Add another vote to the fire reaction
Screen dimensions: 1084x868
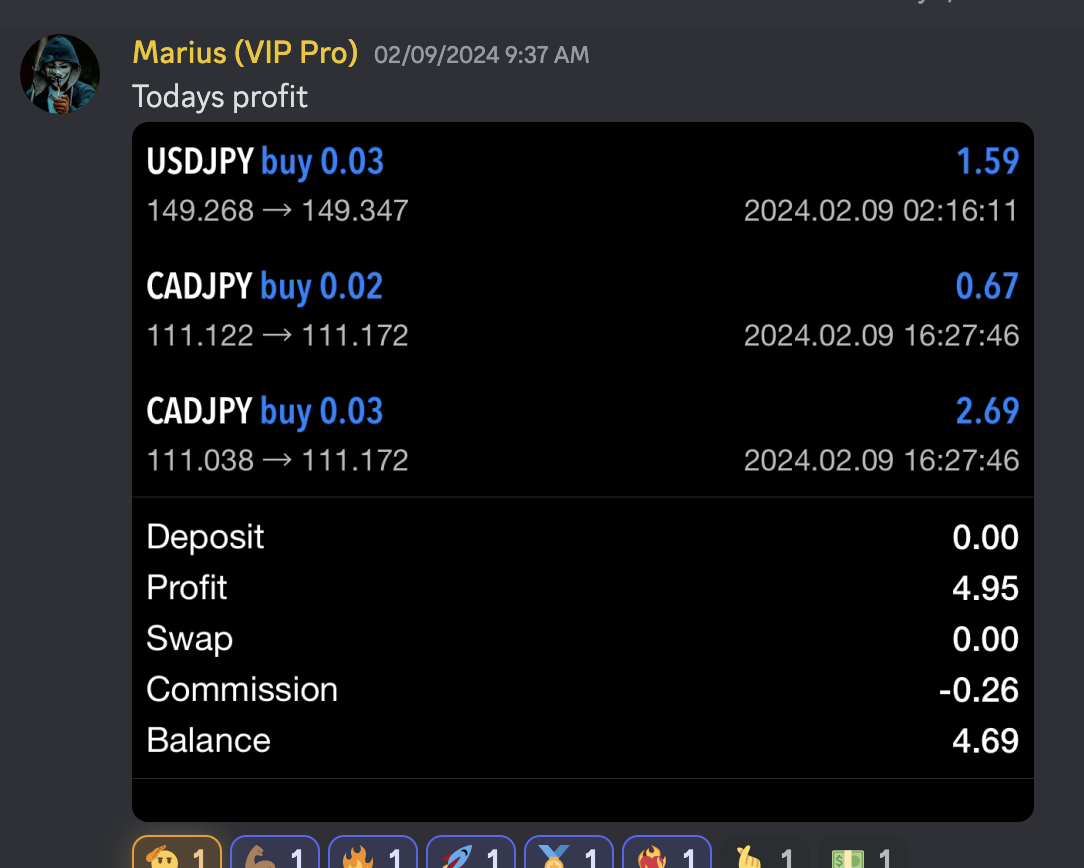click(x=372, y=857)
